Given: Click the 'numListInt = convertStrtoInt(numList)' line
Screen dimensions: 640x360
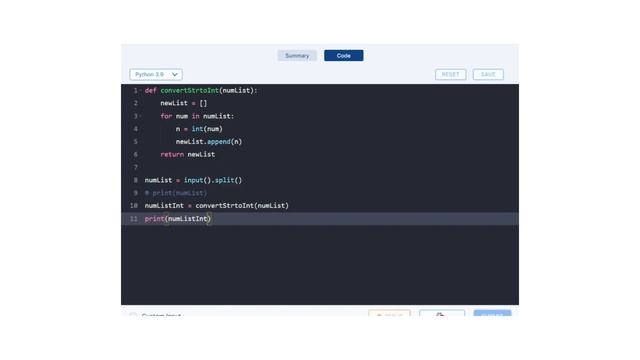Looking at the screenshot, I should pyautogui.click(x=216, y=206).
